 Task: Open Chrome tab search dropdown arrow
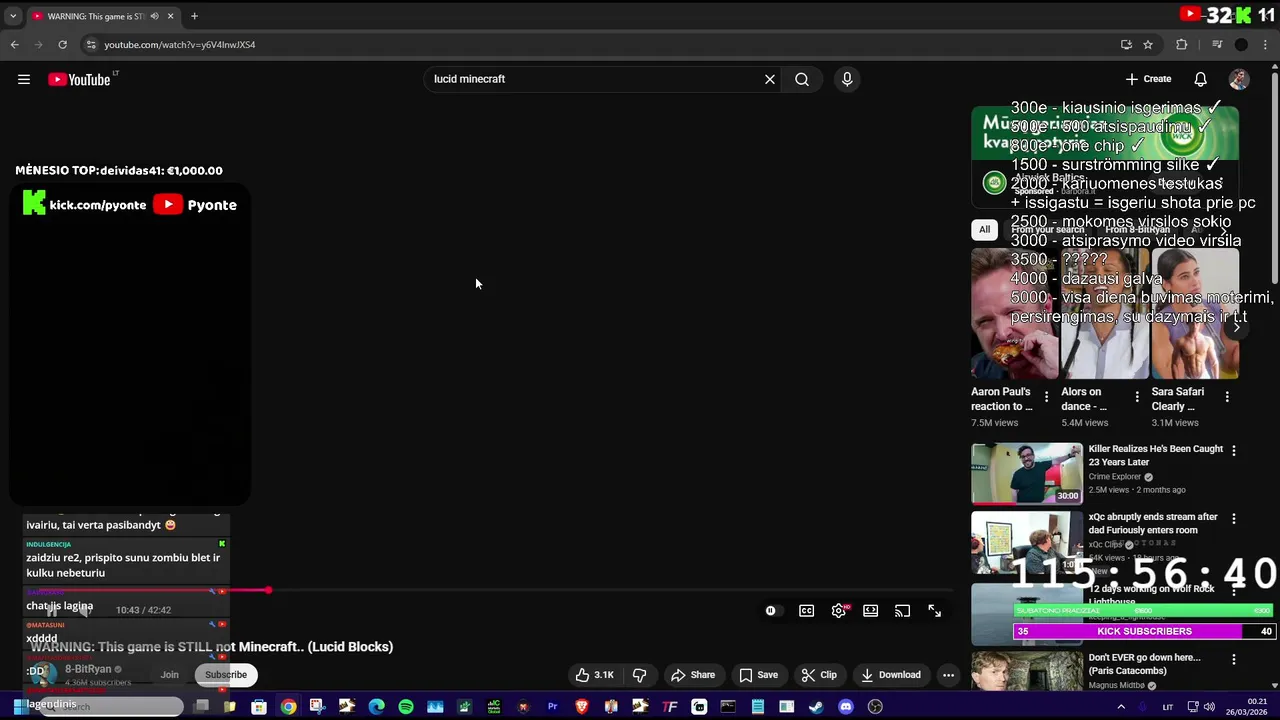click(x=13, y=16)
